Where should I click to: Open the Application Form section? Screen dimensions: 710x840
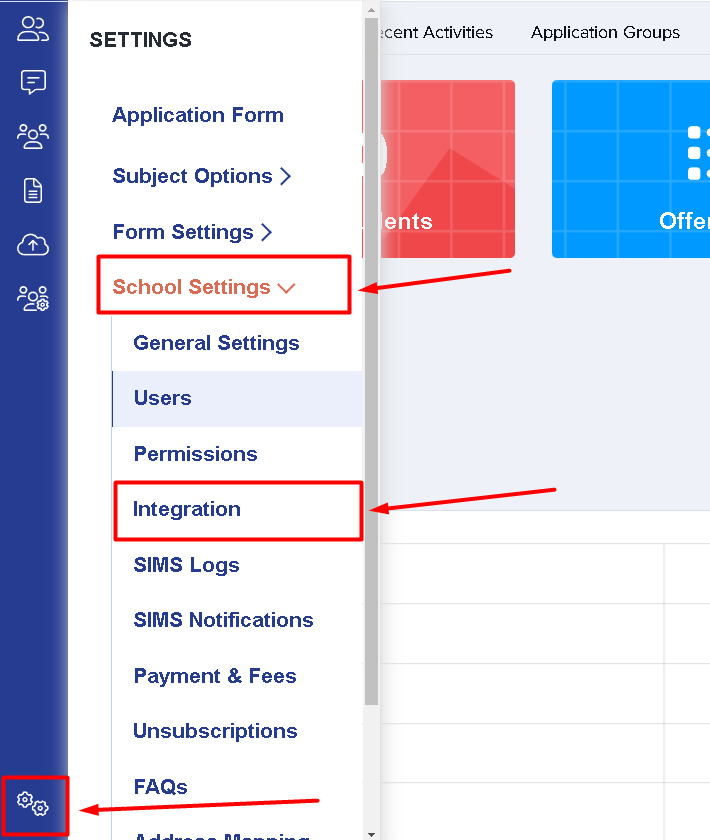pos(197,115)
